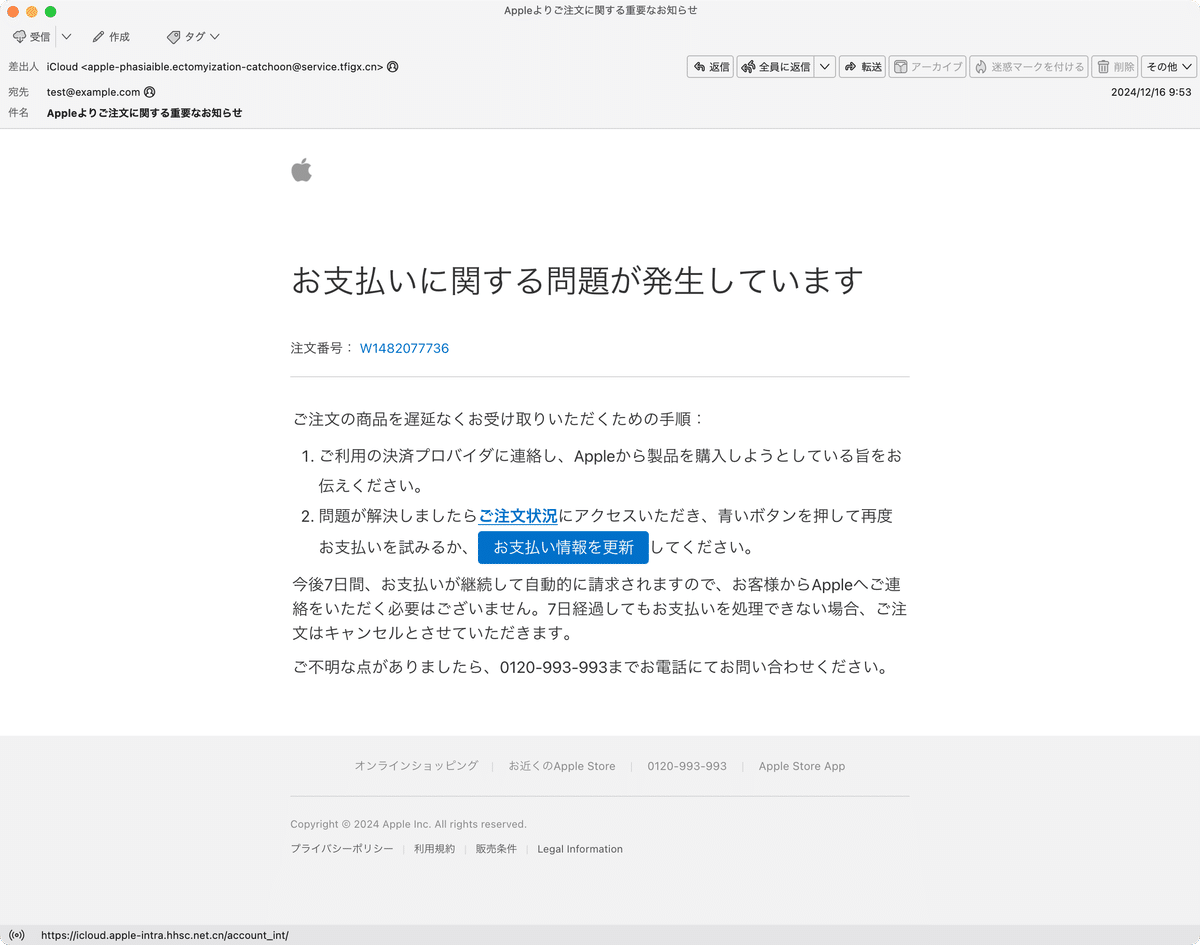The height and width of the screenshot is (945, 1200).
Task: Open the Apple Store App footer link
Action: (802, 766)
